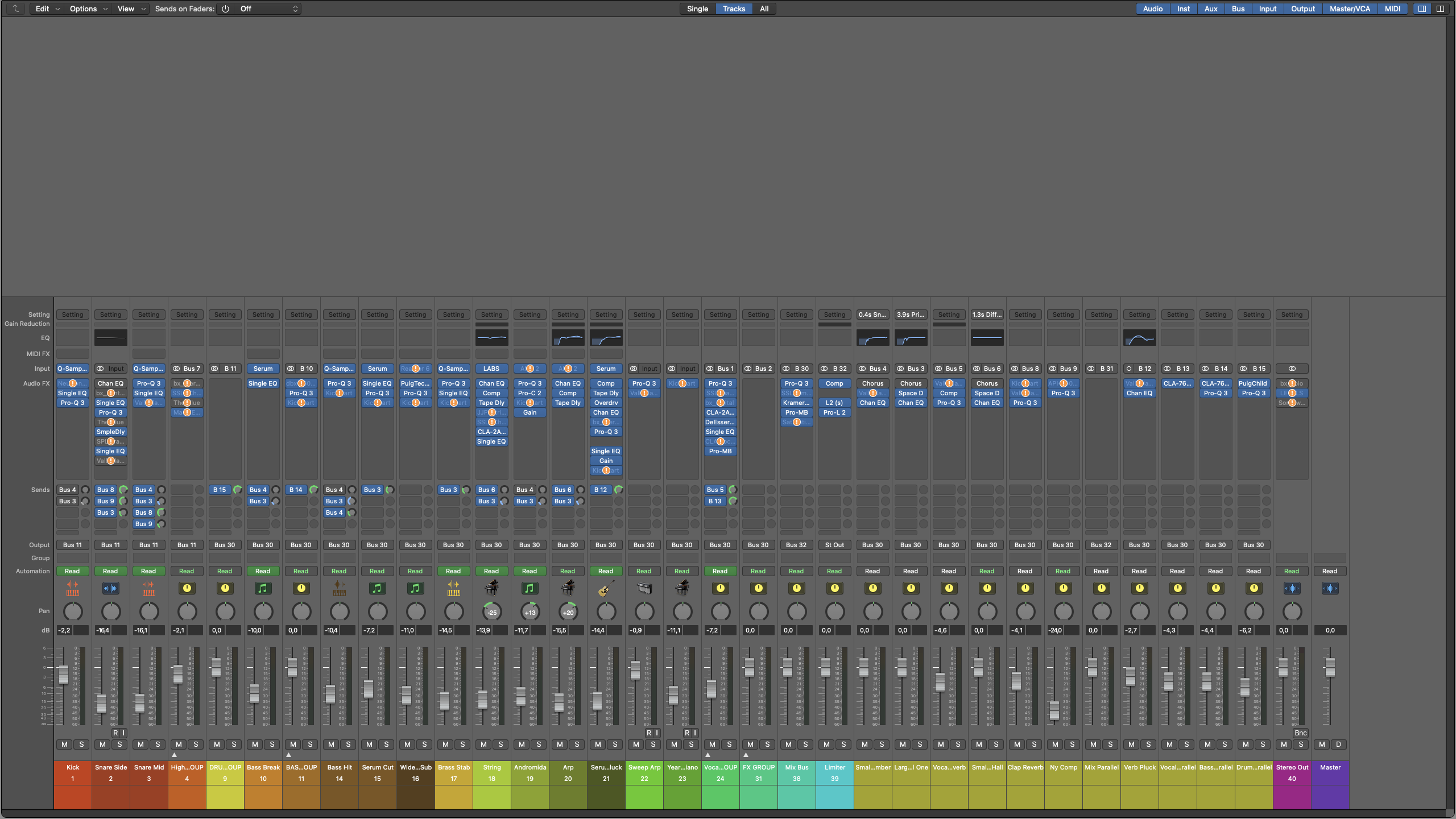
Task: Click the acoustic guitar icon on track 21
Action: pos(606,588)
